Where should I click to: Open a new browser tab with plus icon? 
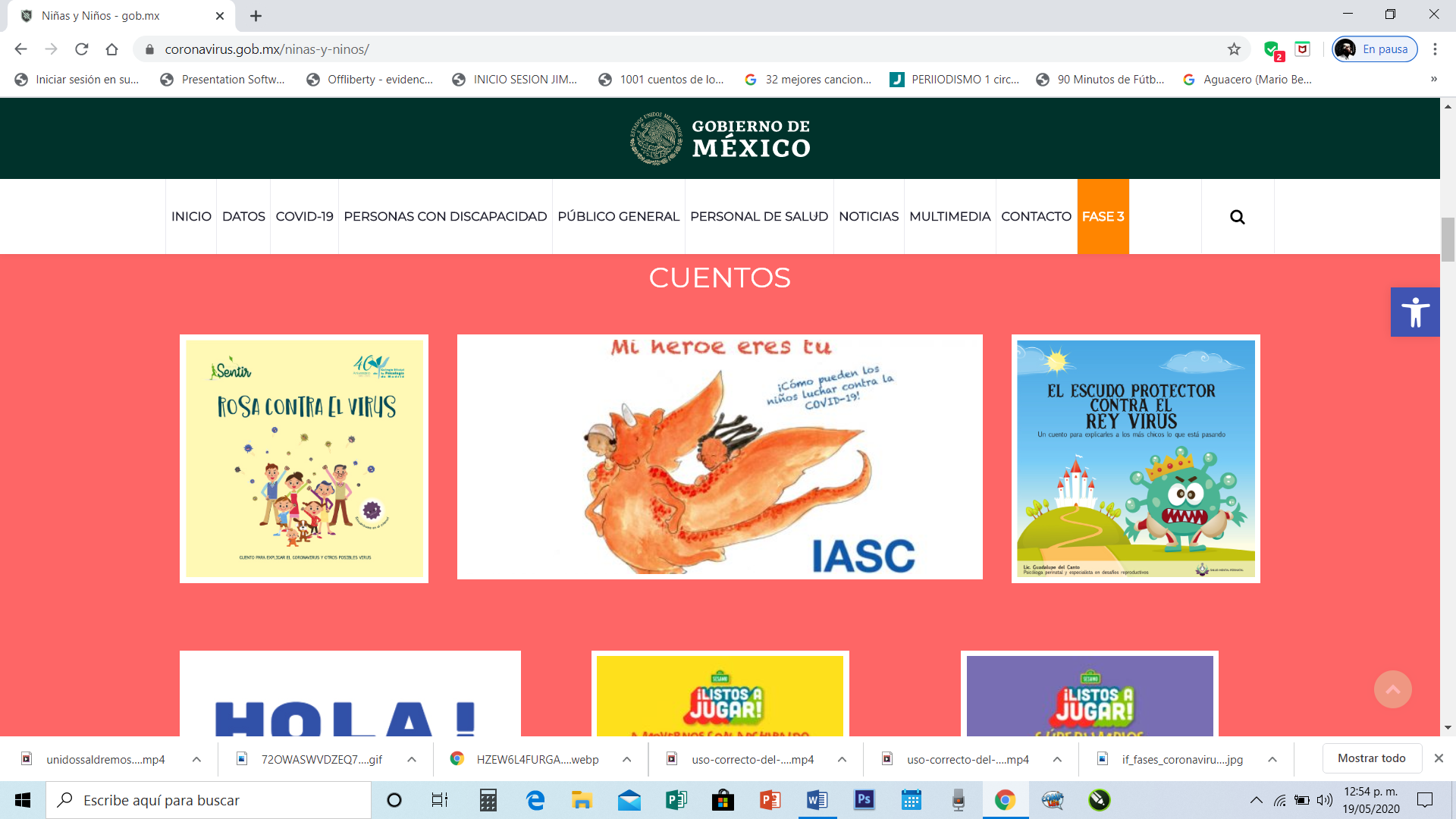tap(256, 16)
